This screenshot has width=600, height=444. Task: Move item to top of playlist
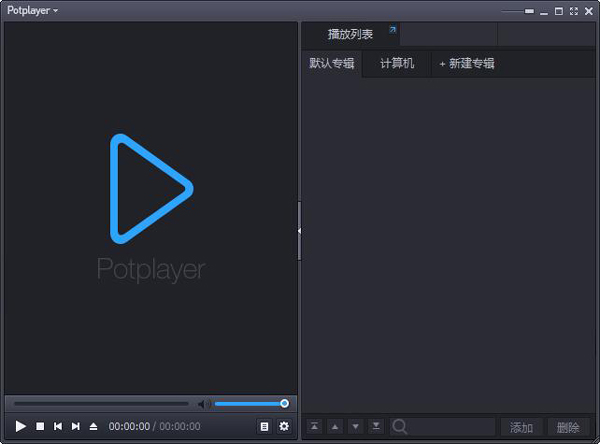coord(314,426)
